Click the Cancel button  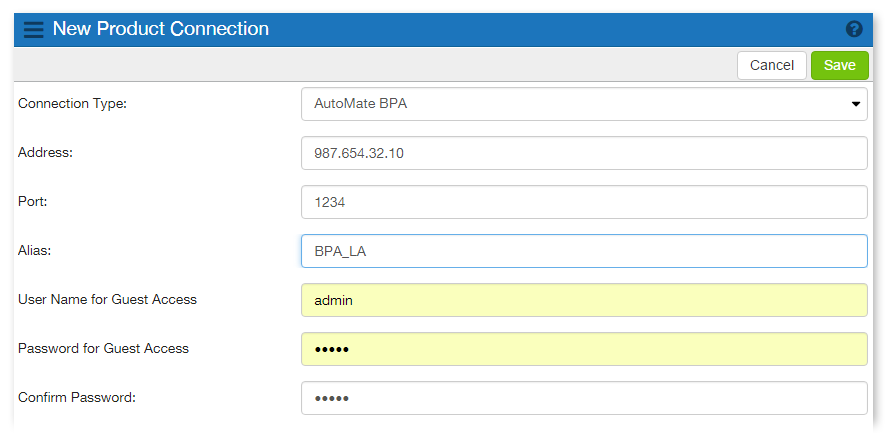click(x=771, y=65)
